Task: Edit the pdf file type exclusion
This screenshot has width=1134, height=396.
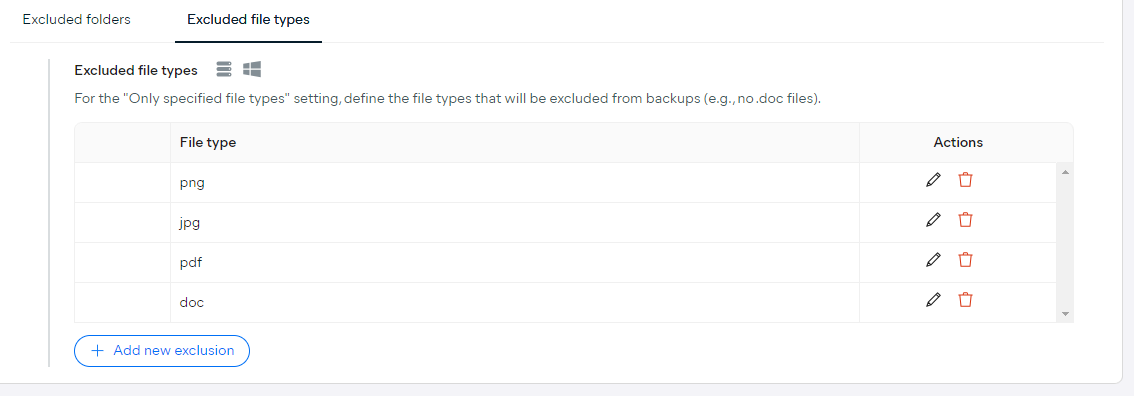Action: pyautogui.click(x=934, y=259)
